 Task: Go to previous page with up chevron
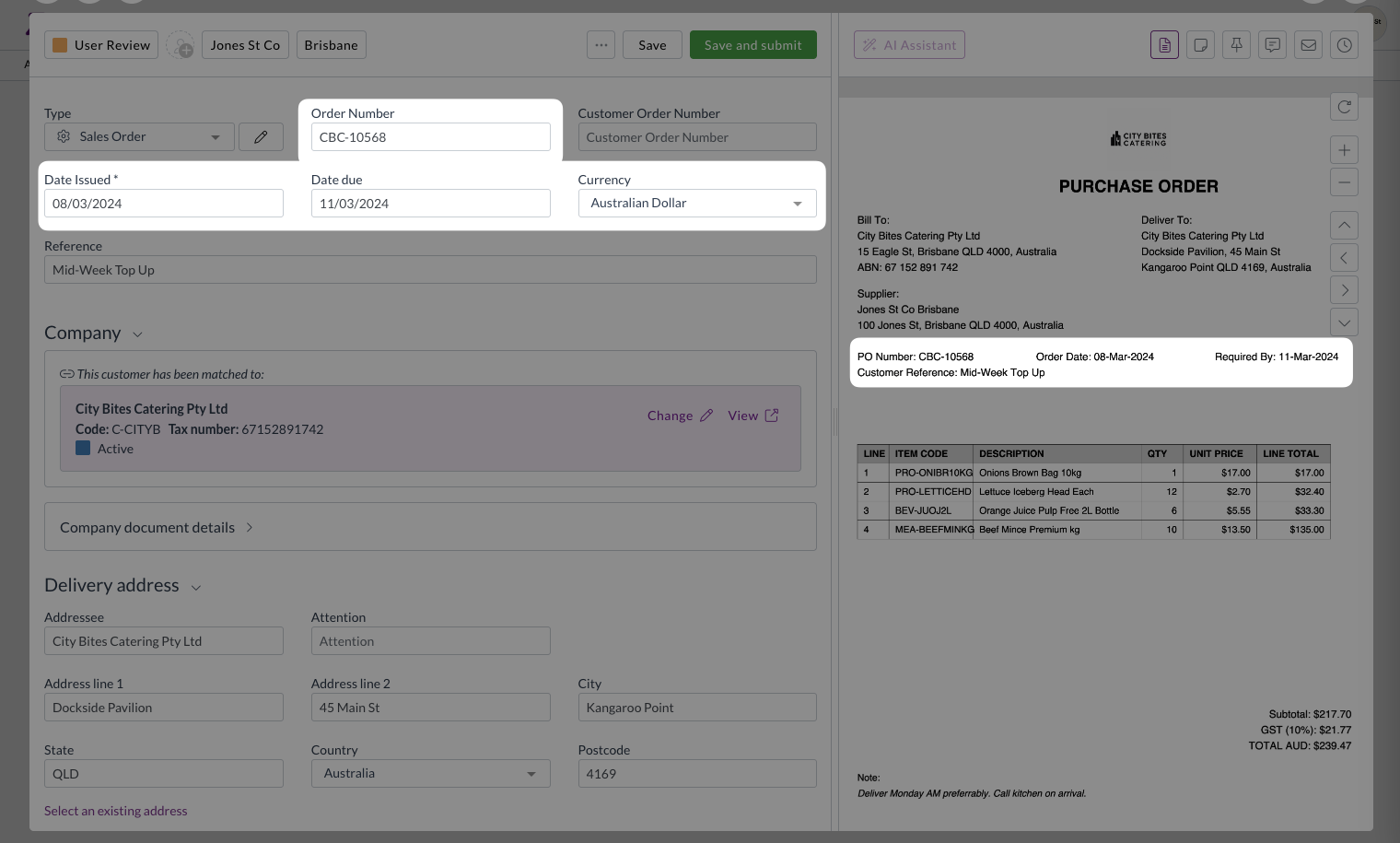click(1344, 225)
